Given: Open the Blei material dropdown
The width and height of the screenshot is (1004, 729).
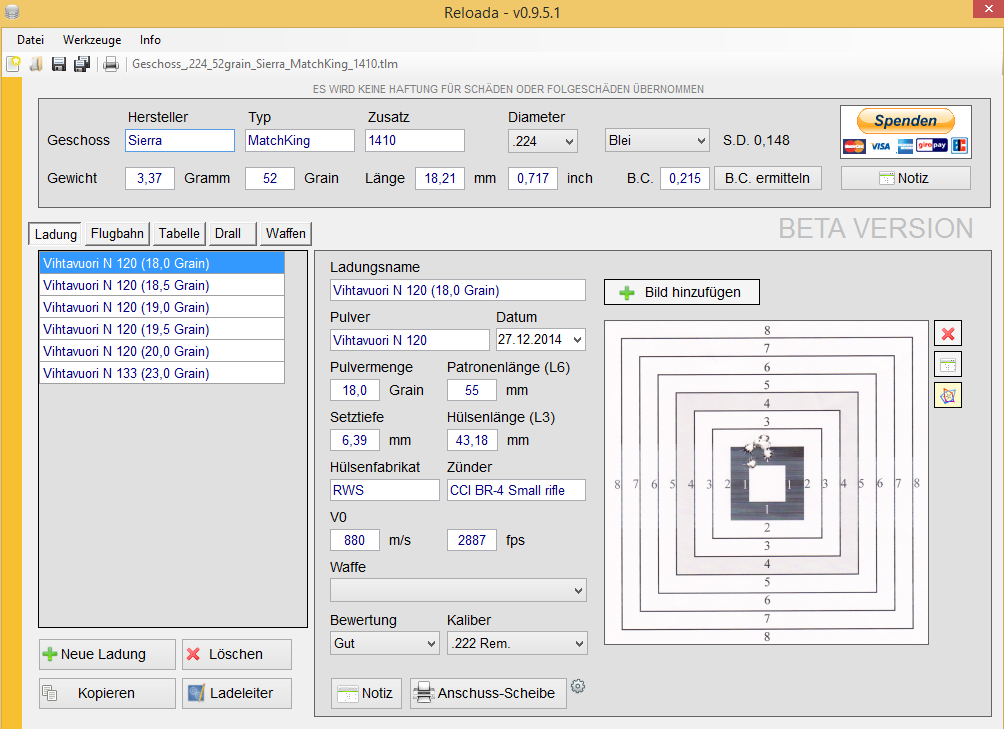Looking at the screenshot, I should pyautogui.click(x=658, y=140).
